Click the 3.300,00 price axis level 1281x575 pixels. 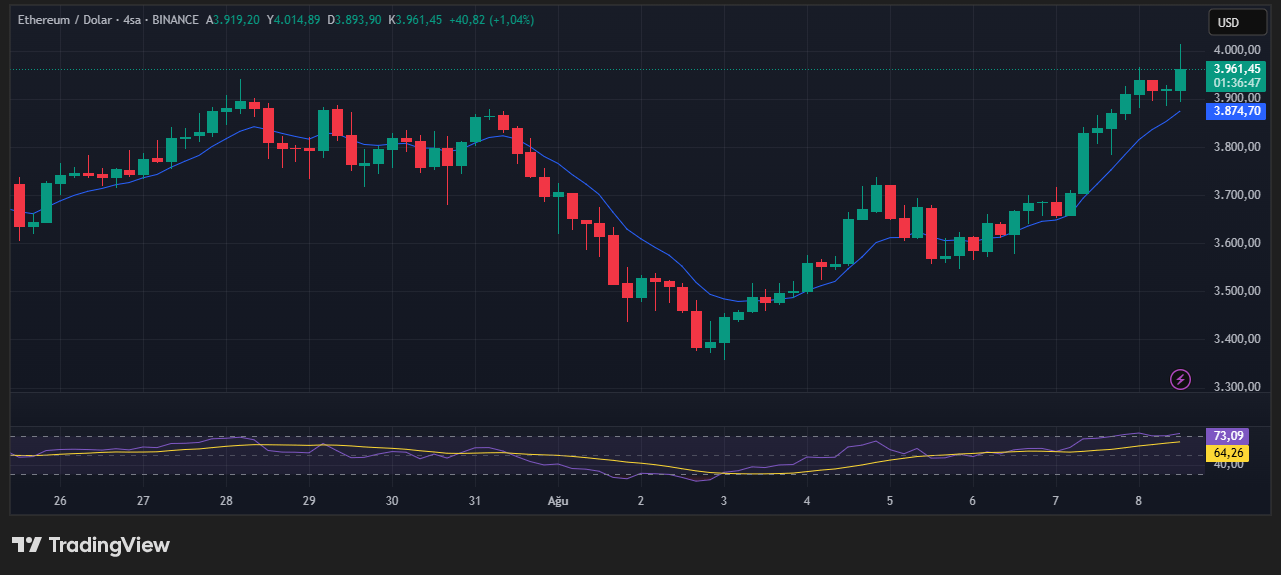point(1235,387)
